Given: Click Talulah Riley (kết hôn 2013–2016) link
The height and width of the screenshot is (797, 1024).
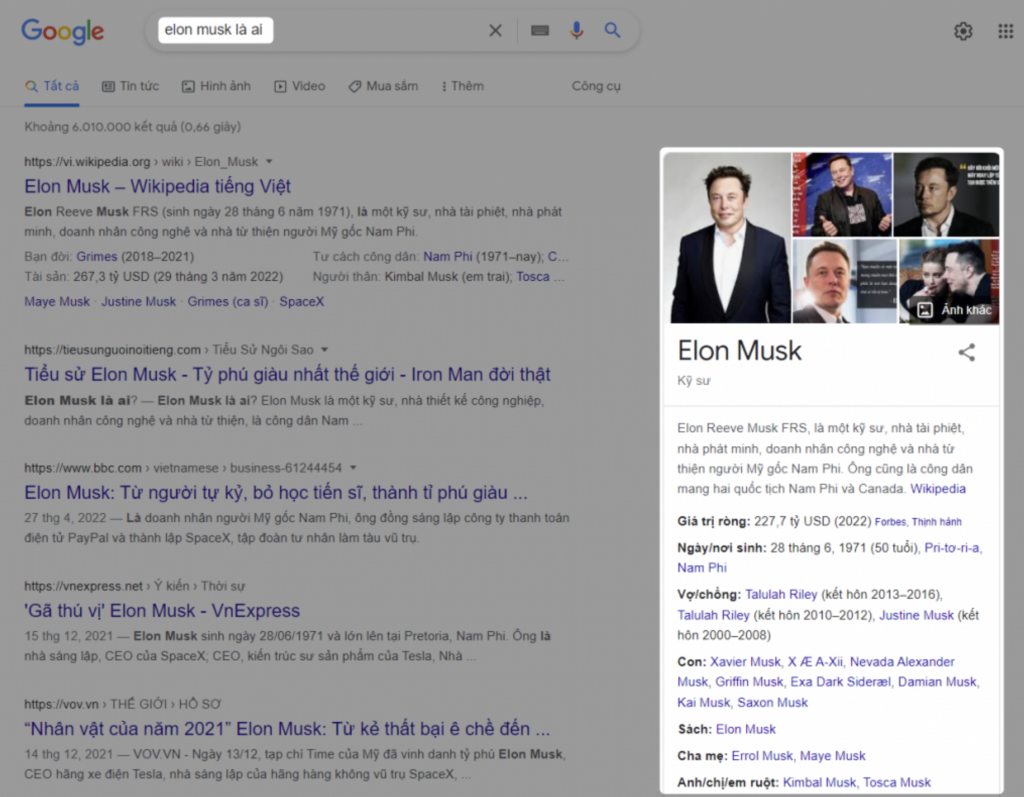Looking at the screenshot, I should (x=781, y=594).
